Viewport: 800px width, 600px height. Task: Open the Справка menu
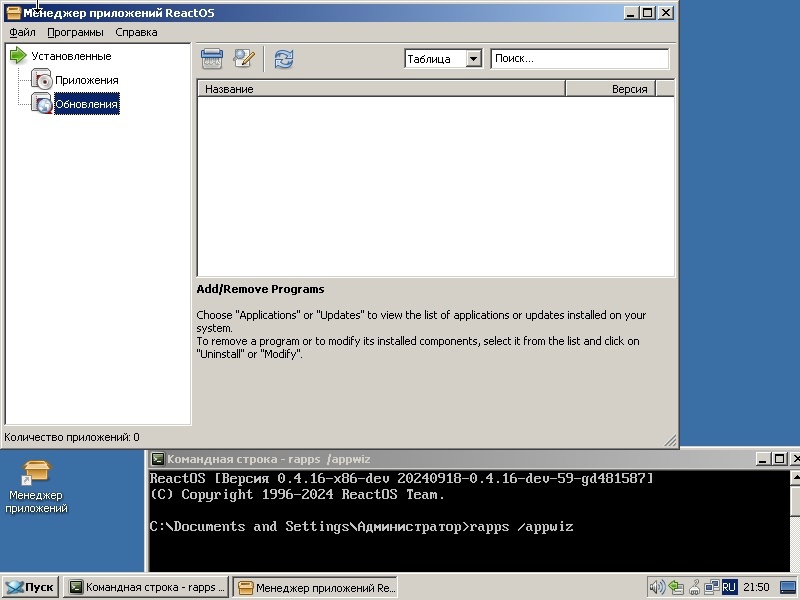tap(136, 32)
